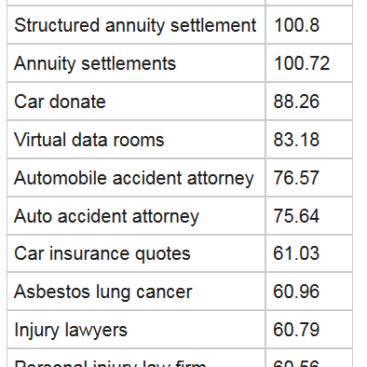The height and width of the screenshot is (367, 367).
Task: Select the Car insurance quotes cell
Action: click(x=136, y=254)
